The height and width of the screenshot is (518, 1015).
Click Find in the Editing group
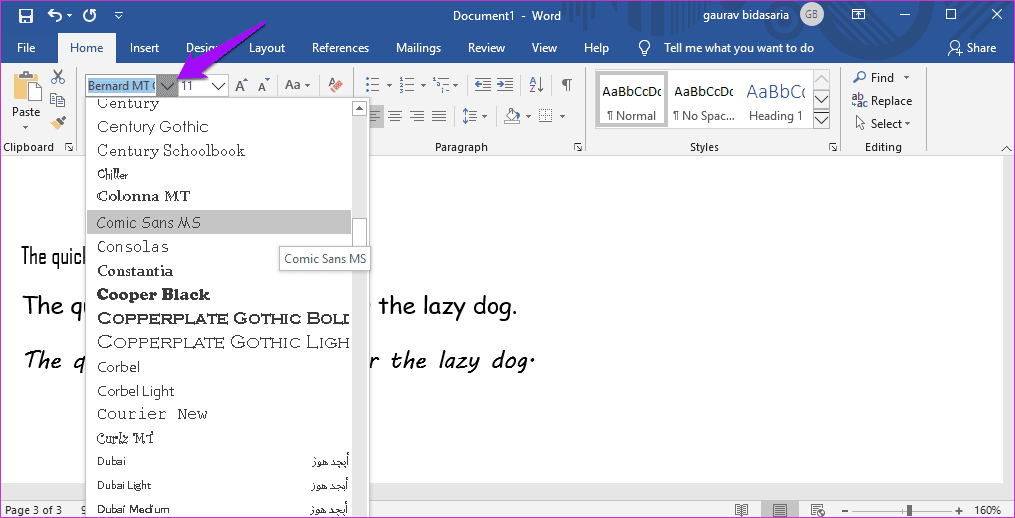pyautogui.click(x=874, y=78)
